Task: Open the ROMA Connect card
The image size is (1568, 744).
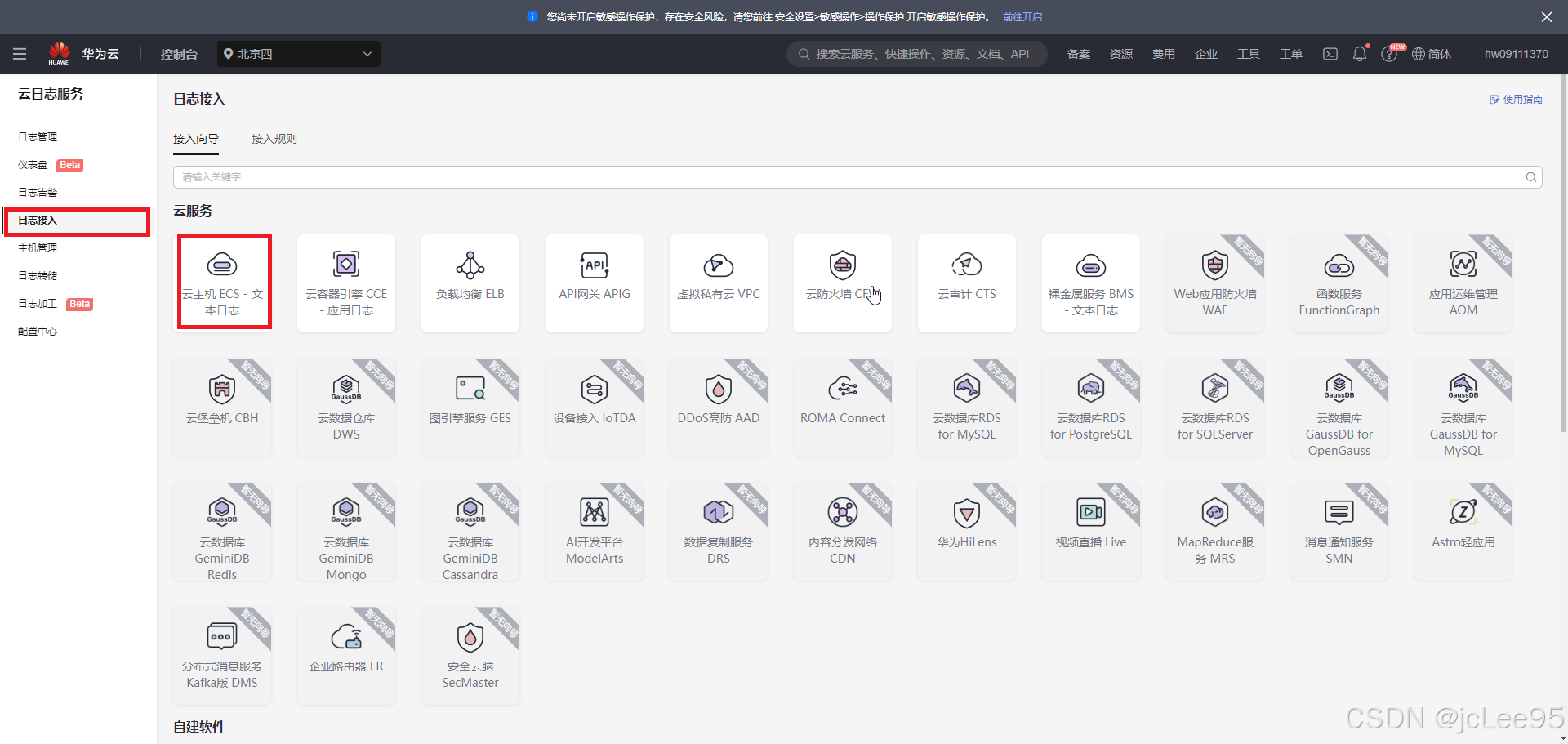Action: click(843, 407)
